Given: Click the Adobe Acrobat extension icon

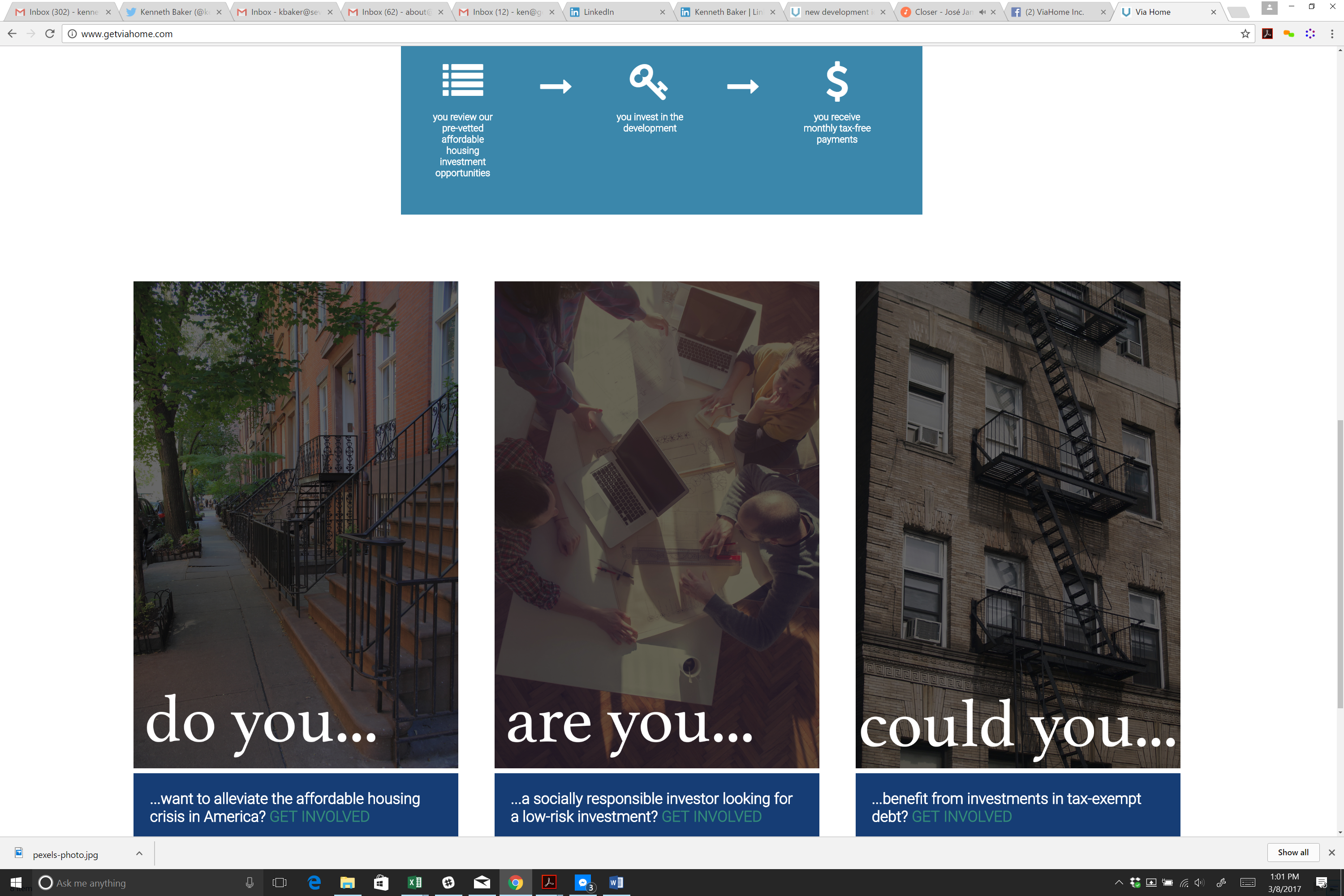Looking at the screenshot, I should (1267, 34).
